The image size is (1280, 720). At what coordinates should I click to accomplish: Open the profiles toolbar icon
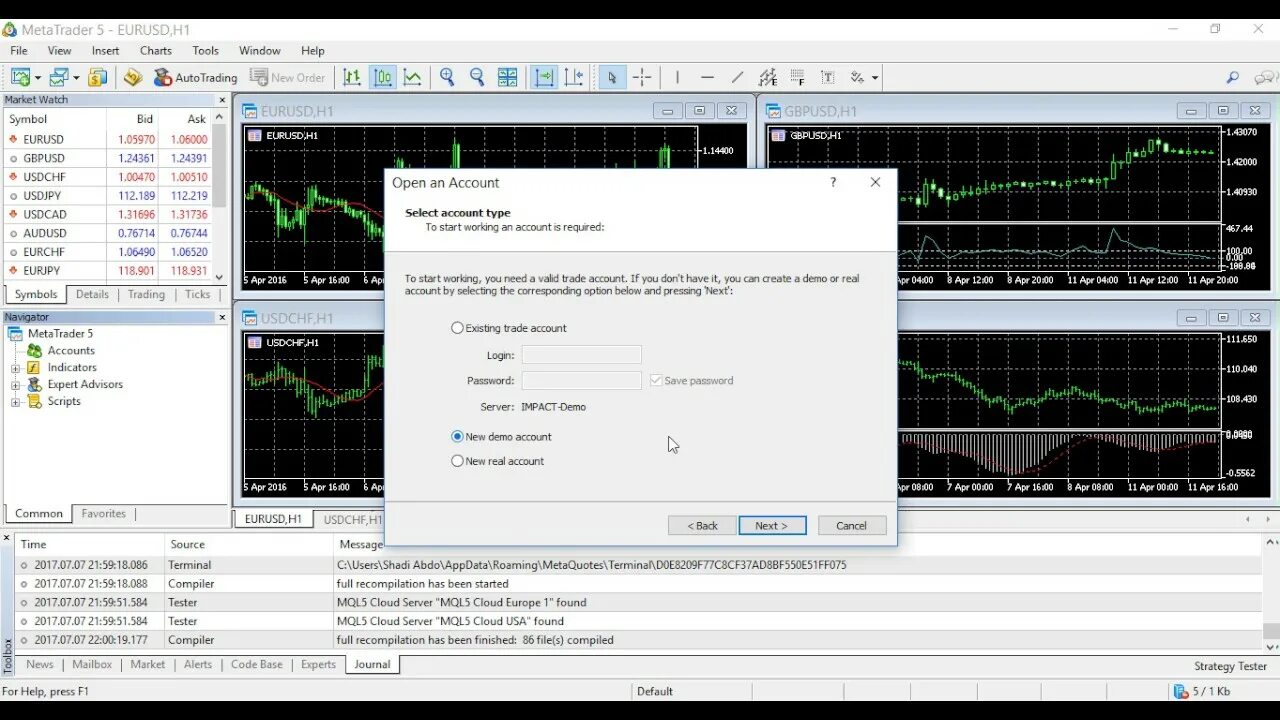59,77
